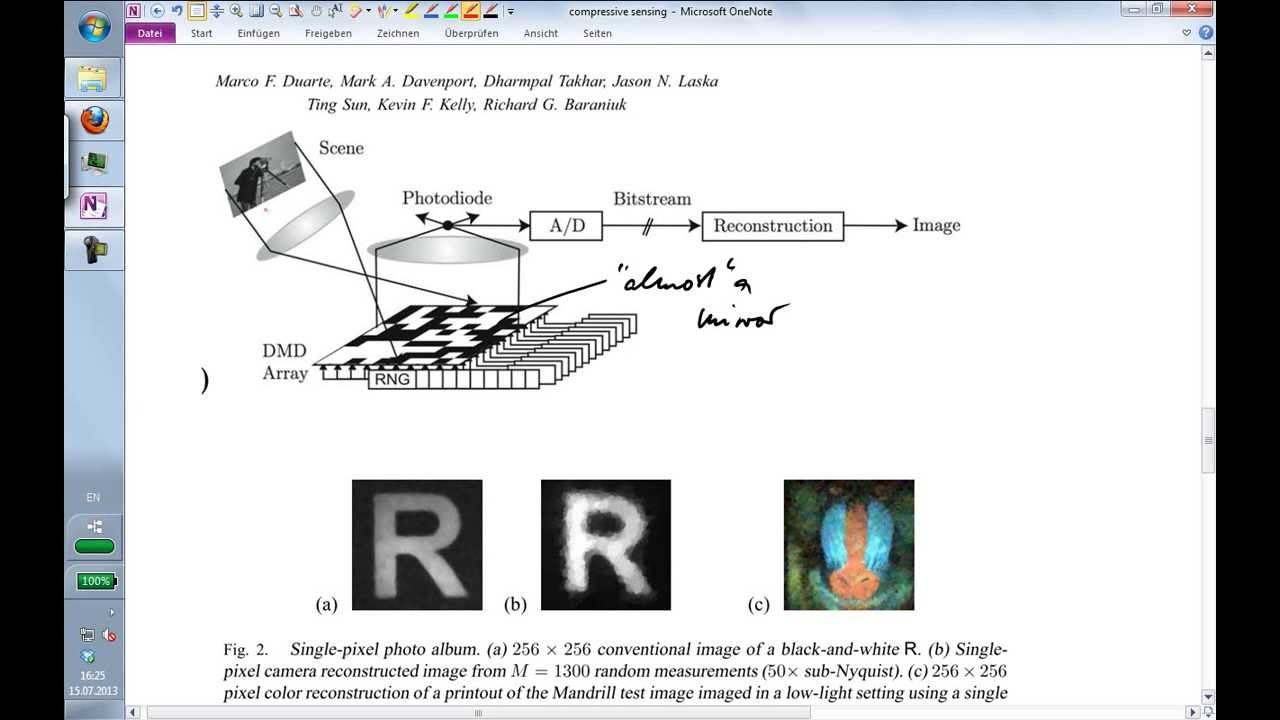Click the insert space icon in toolbar
The height and width of the screenshot is (720, 1280).
(217, 11)
